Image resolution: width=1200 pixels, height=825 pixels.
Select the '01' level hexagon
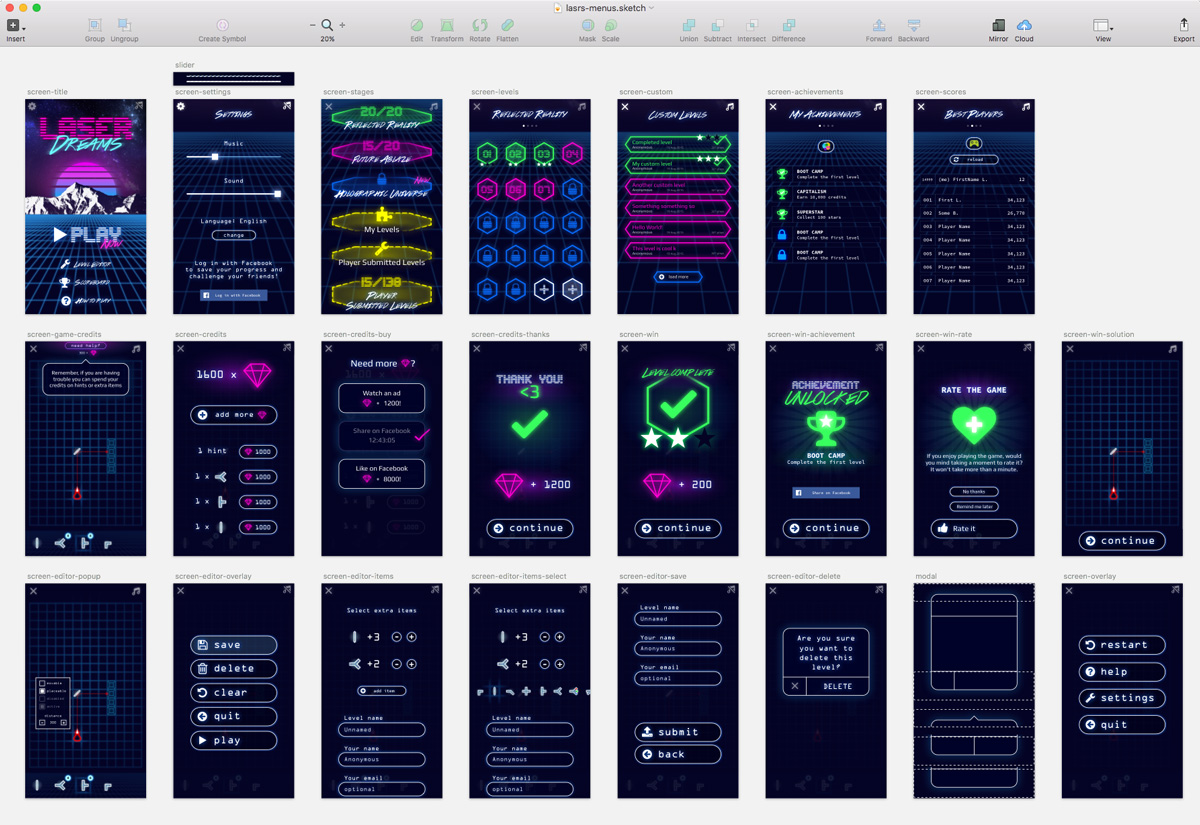point(486,154)
